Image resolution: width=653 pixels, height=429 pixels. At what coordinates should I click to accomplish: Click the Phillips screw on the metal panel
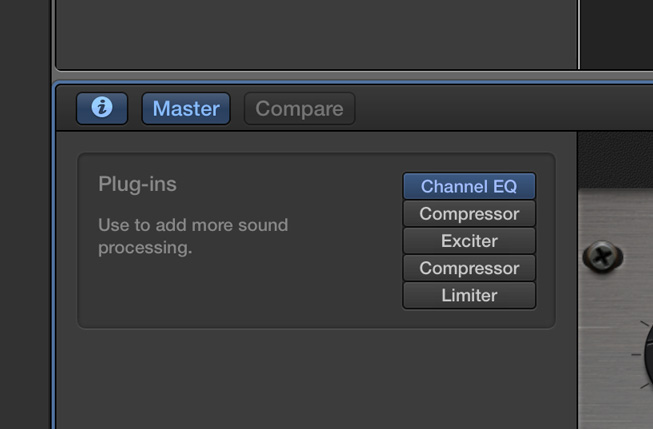point(603,257)
